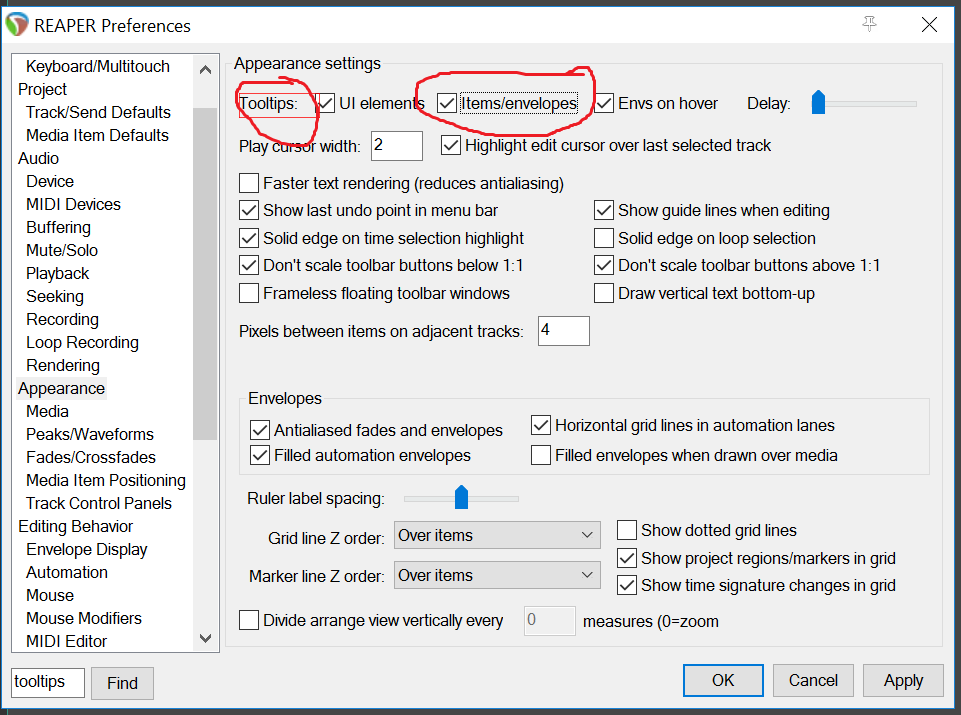The height and width of the screenshot is (715, 961).
Task: Uncheck Filled automation envelopes
Action: click(259, 456)
